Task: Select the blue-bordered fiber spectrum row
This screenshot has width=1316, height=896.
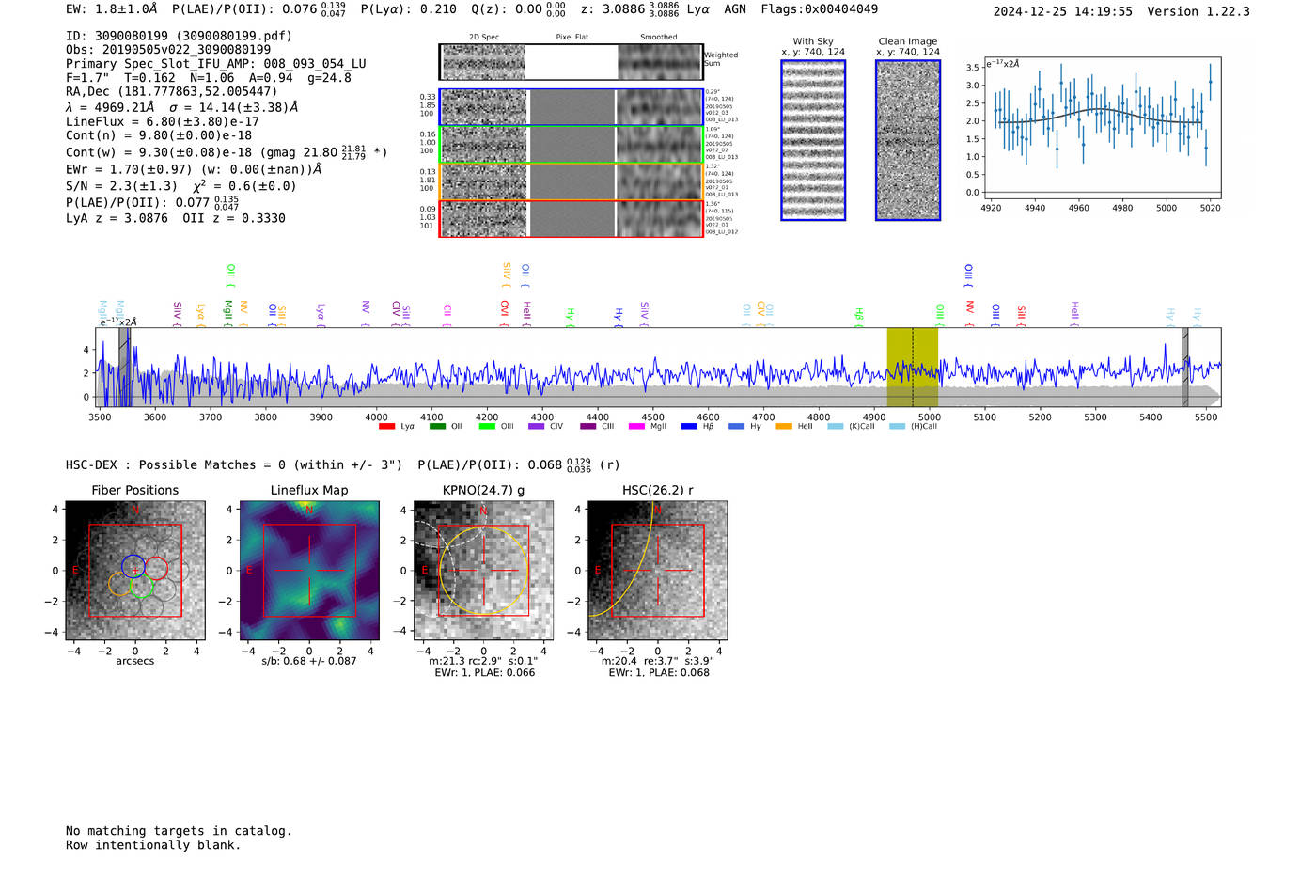Action: click(x=571, y=107)
